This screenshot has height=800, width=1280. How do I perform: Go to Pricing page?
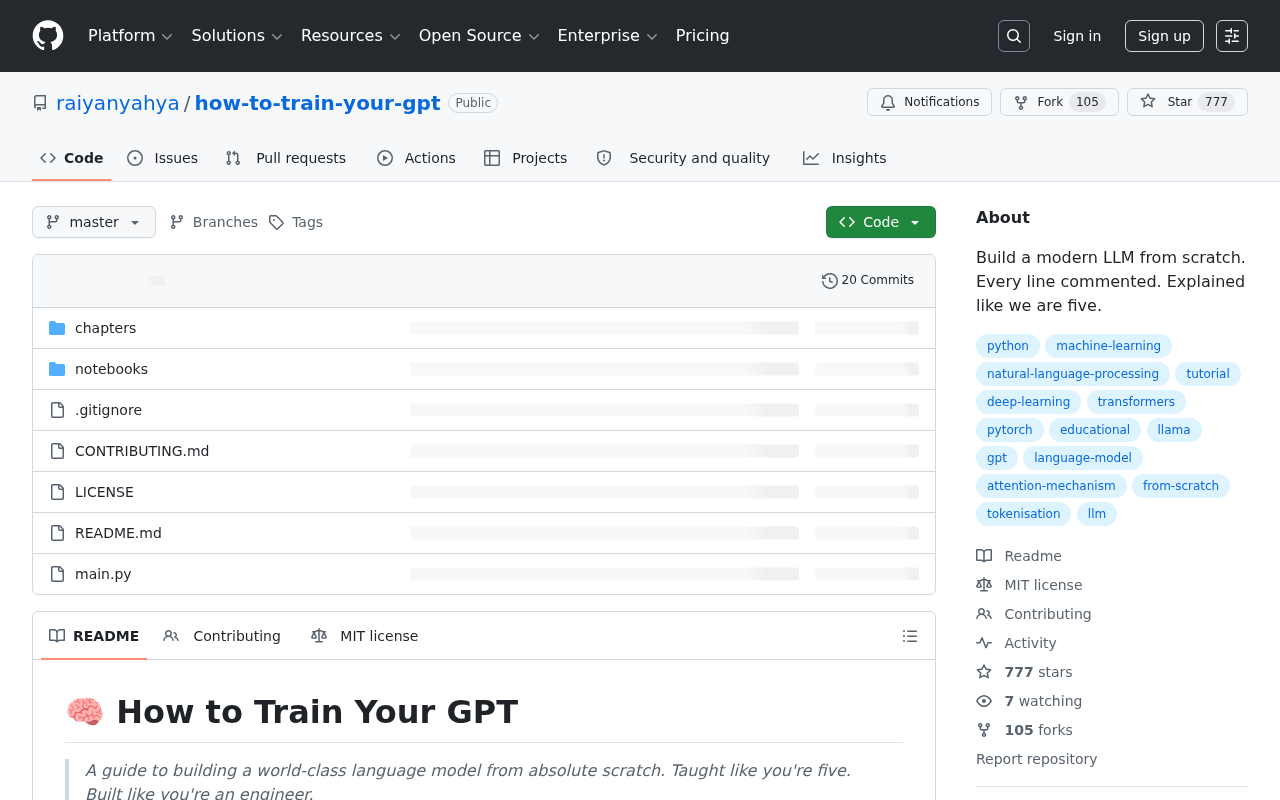(702, 36)
